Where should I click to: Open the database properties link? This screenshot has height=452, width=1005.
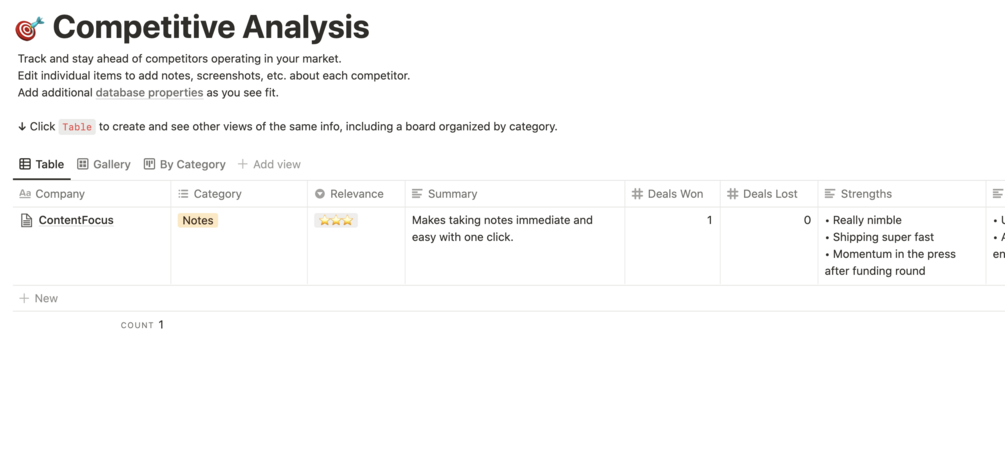coord(149,93)
